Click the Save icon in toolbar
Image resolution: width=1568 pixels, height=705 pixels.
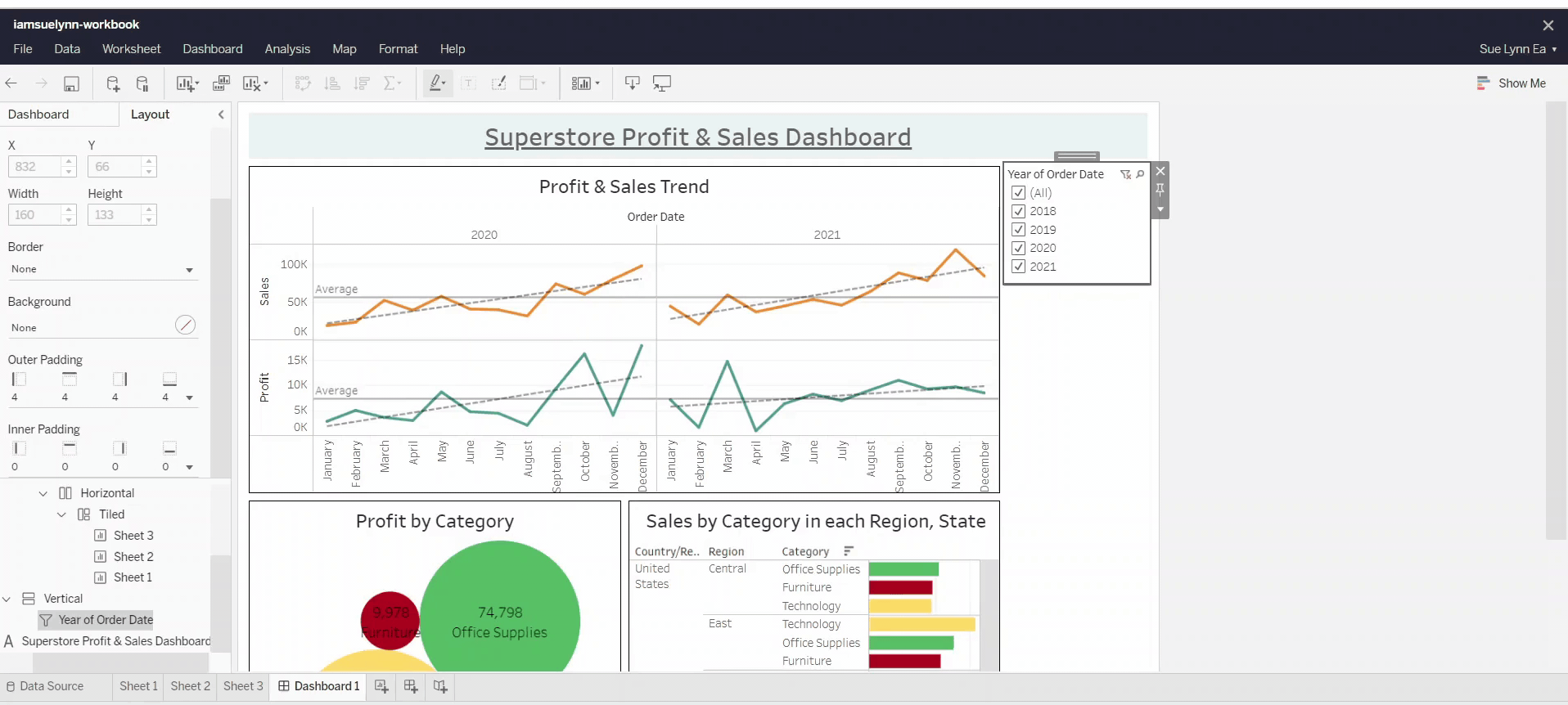(x=72, y=83)
